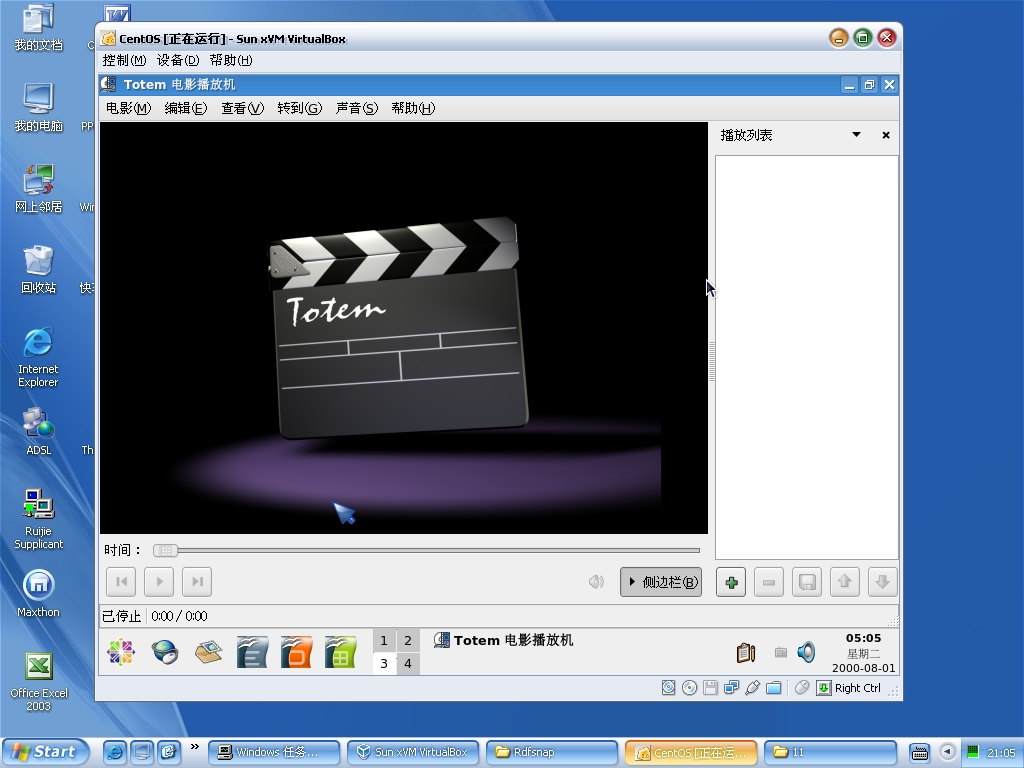
Task: Expand hidden system tray icons arrow
Action: (x=948, y=752)
